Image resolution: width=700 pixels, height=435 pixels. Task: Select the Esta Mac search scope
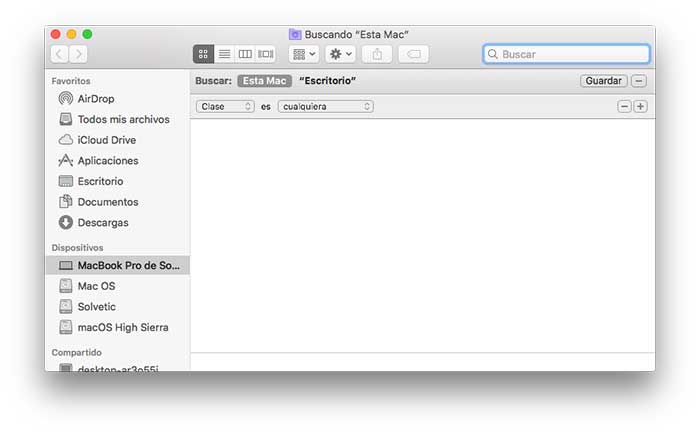coord(264,81)
